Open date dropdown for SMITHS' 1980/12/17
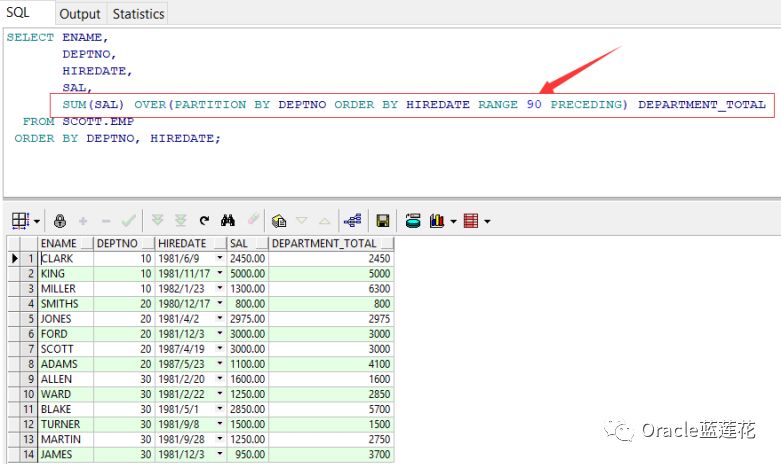 [x=220, y=303]
